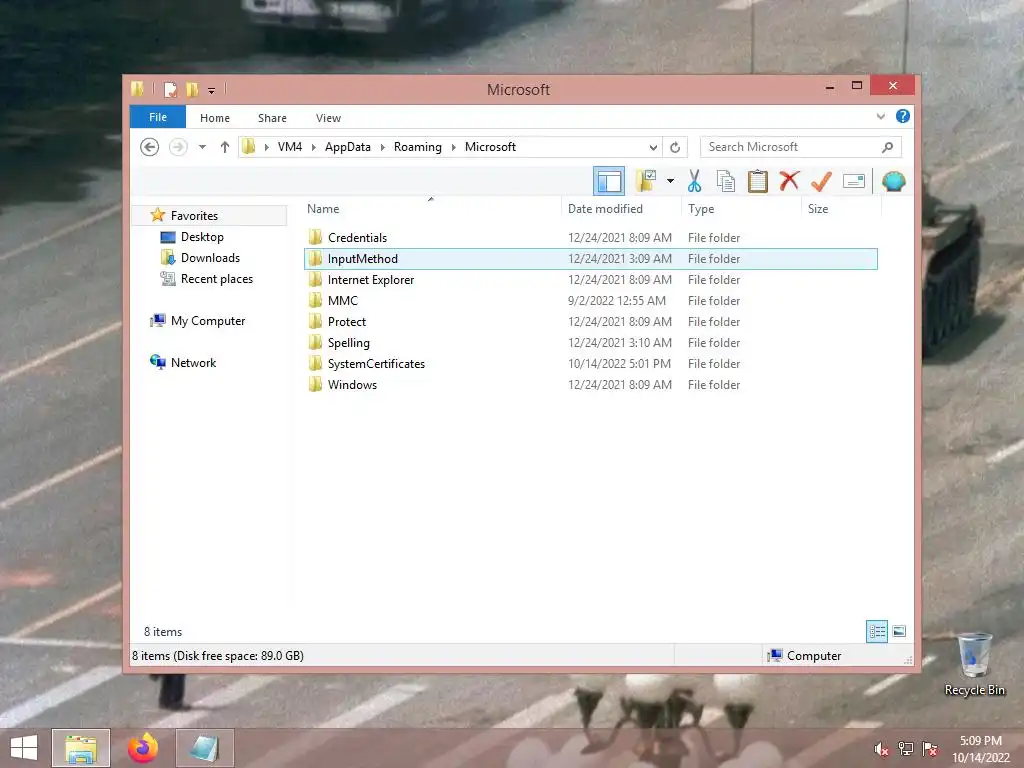Screen dimensions: 1024x768
Task: Click the quick access Properties icon
Action: tap(170, 89)
